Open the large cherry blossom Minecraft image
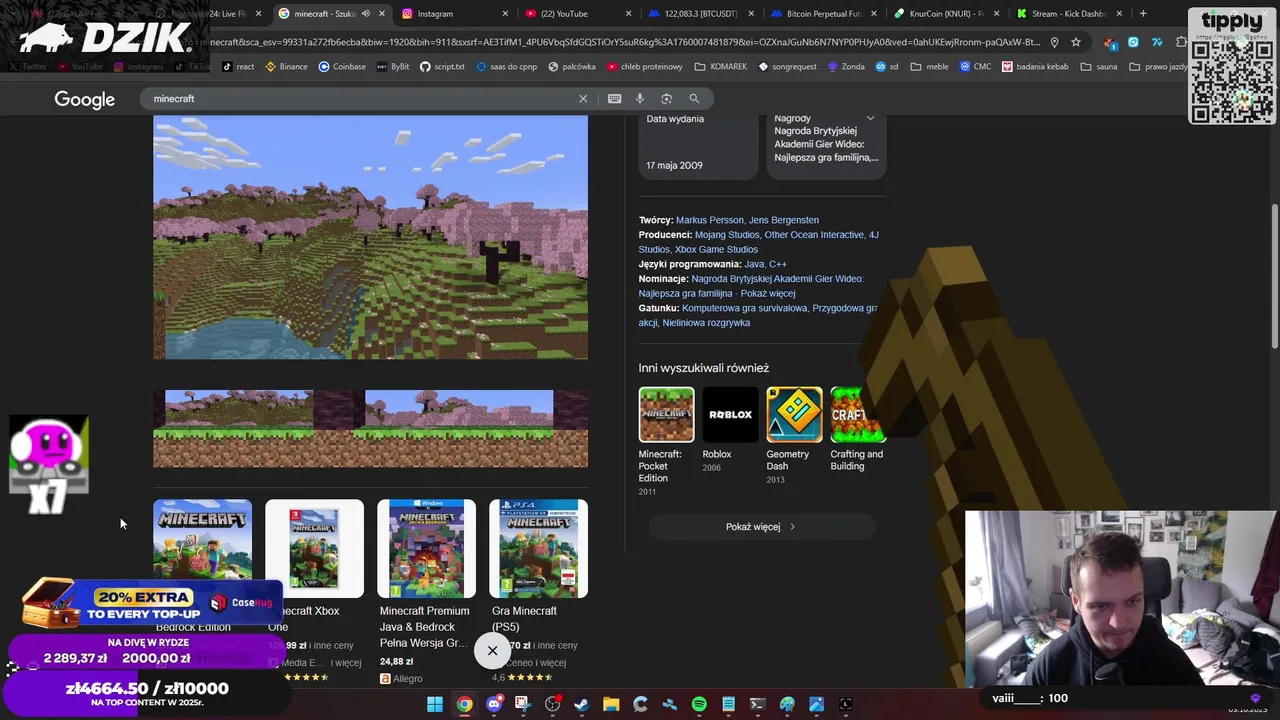Image resolution: width=1280 pixels, height=720 pixels. pos(370,237)
